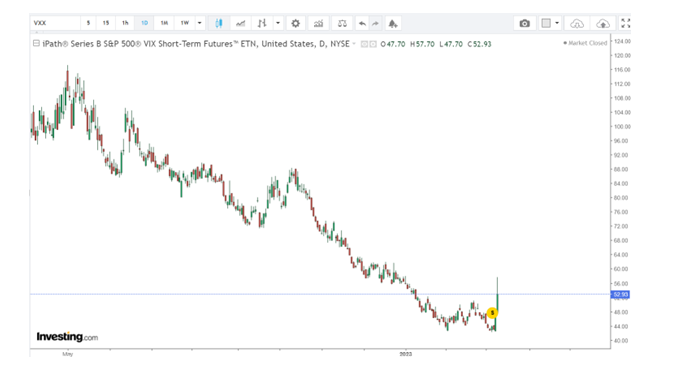690x373 pixels.
Task: Open the interval dropdown arrow
Action: [x=199, y=23]
